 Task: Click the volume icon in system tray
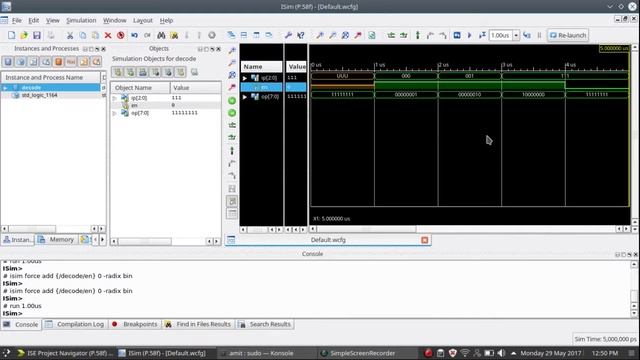[501, 353]
